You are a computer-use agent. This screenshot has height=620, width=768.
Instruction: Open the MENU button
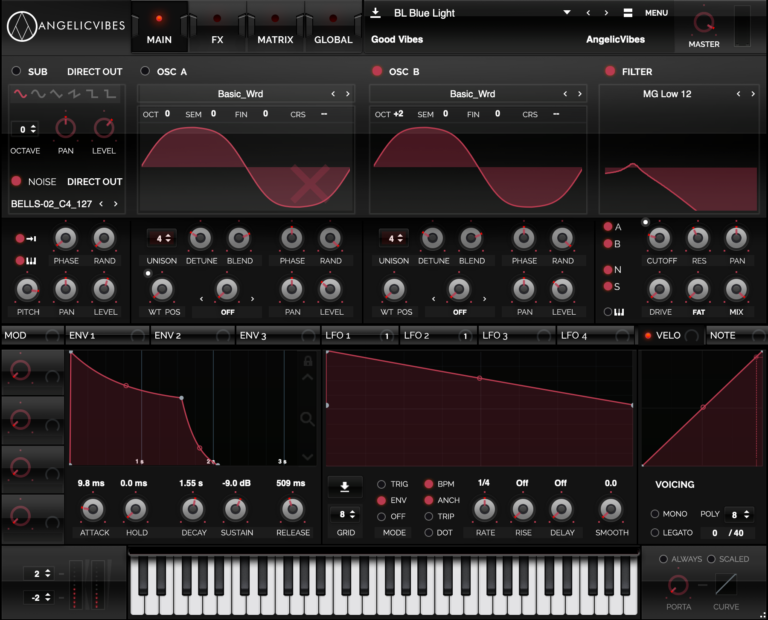tap(656, 13)
